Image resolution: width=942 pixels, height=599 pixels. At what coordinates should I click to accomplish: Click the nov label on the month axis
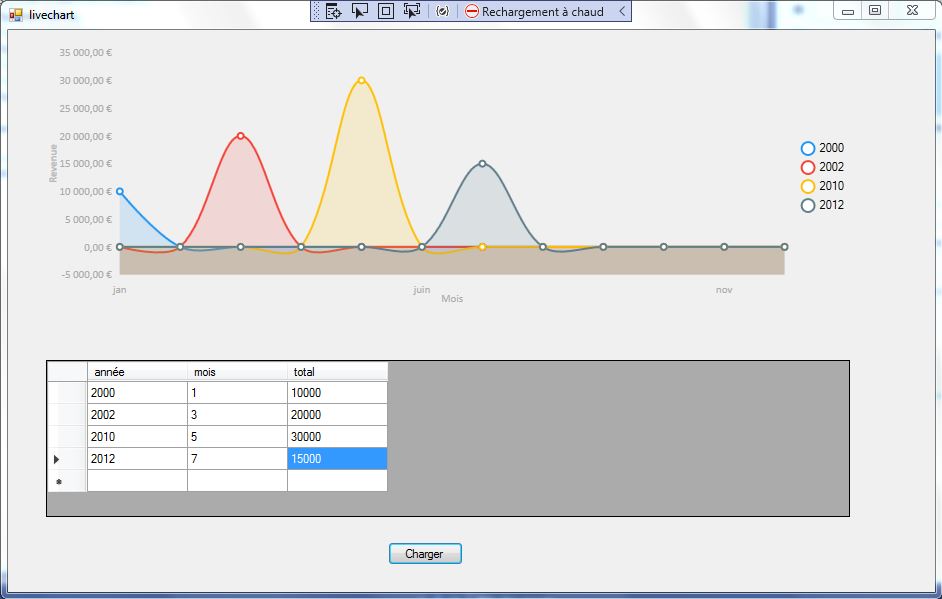(x=724, y=290)
